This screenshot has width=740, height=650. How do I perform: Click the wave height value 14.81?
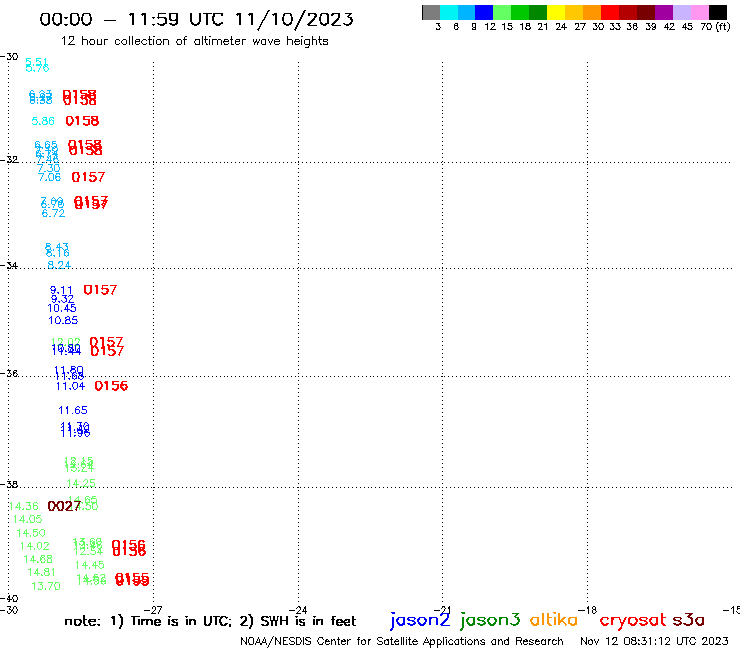click(42, 572)
